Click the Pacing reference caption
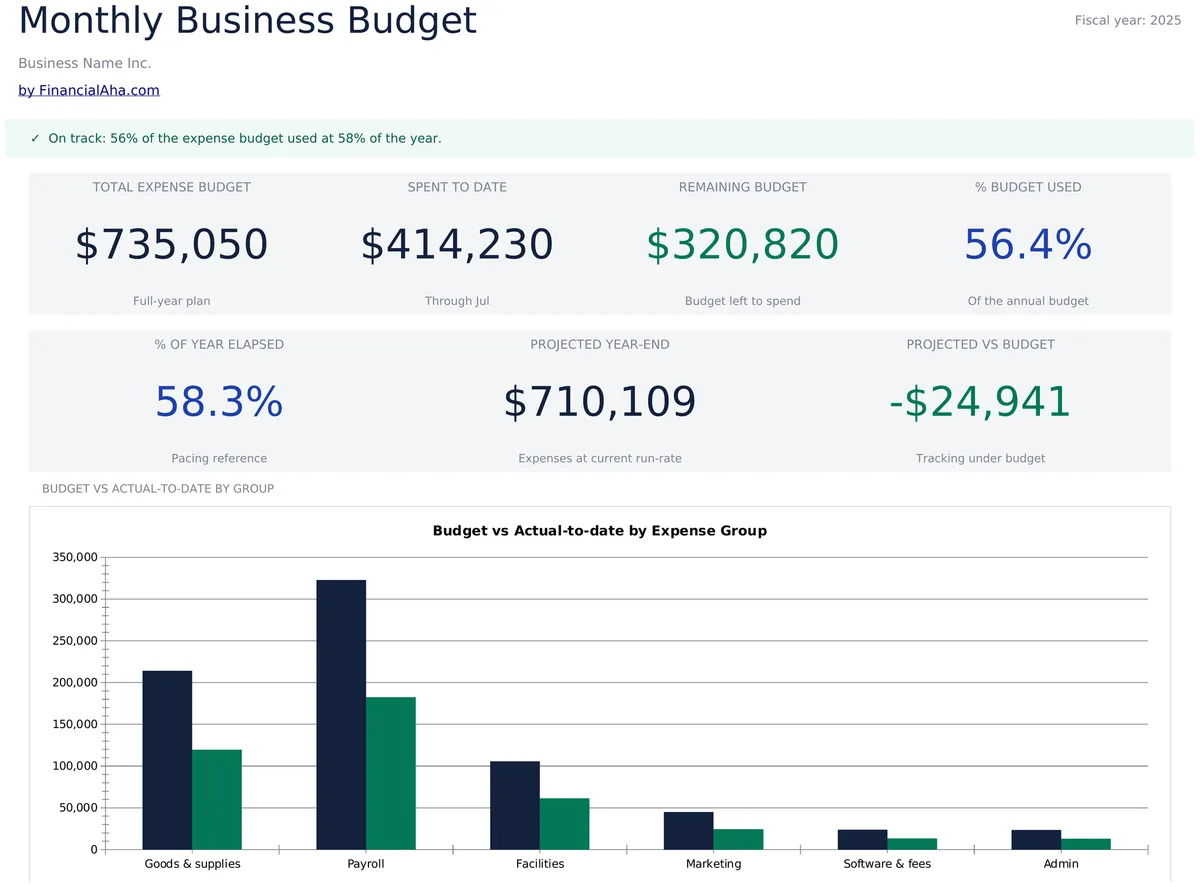1200x887 pixels. pyautogui.click(x=219, y=458)
